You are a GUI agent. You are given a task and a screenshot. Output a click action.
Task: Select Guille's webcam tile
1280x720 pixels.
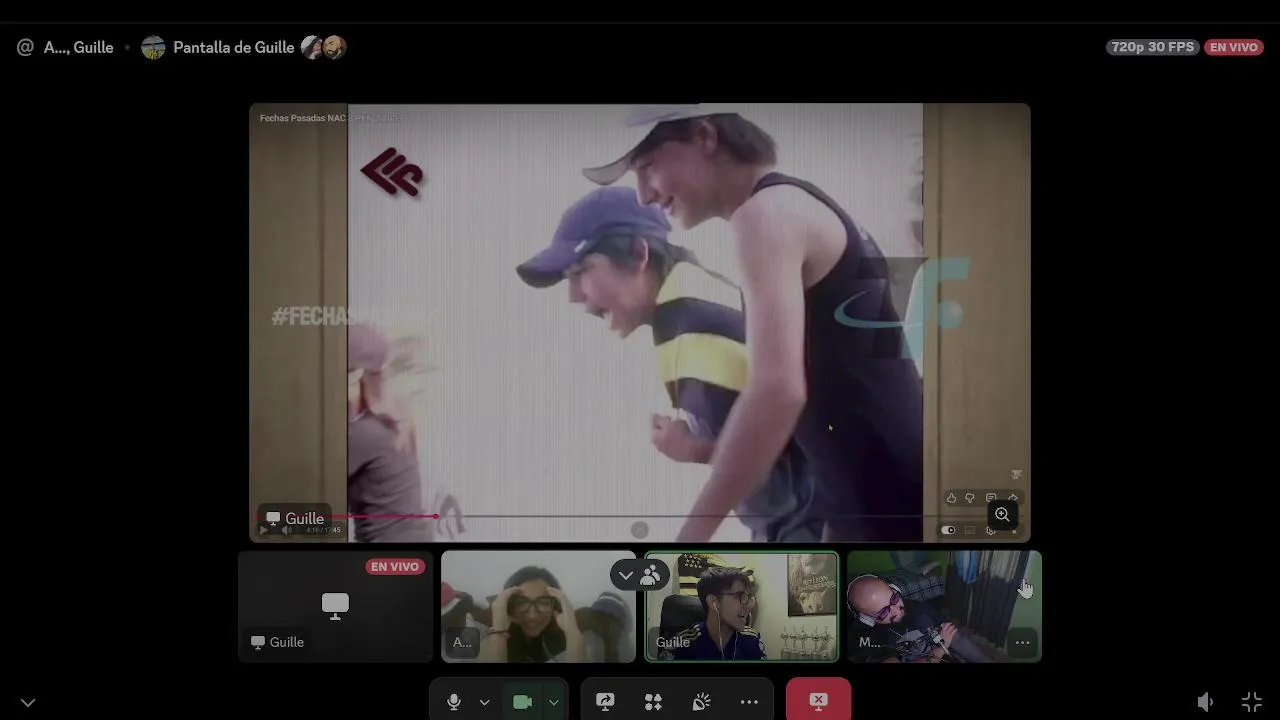(x=741, y=606)
